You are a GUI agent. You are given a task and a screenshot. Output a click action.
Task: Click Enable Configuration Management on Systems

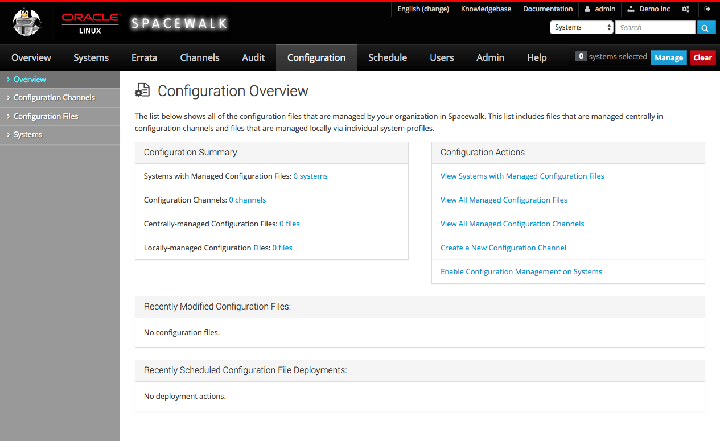(521, 271)
